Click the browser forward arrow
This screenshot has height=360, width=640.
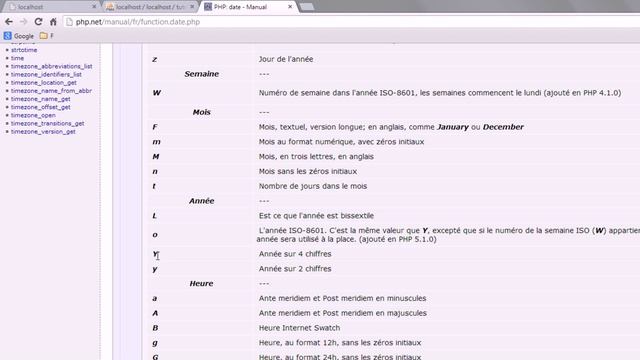pyautogui.click(x=23, y=22)
